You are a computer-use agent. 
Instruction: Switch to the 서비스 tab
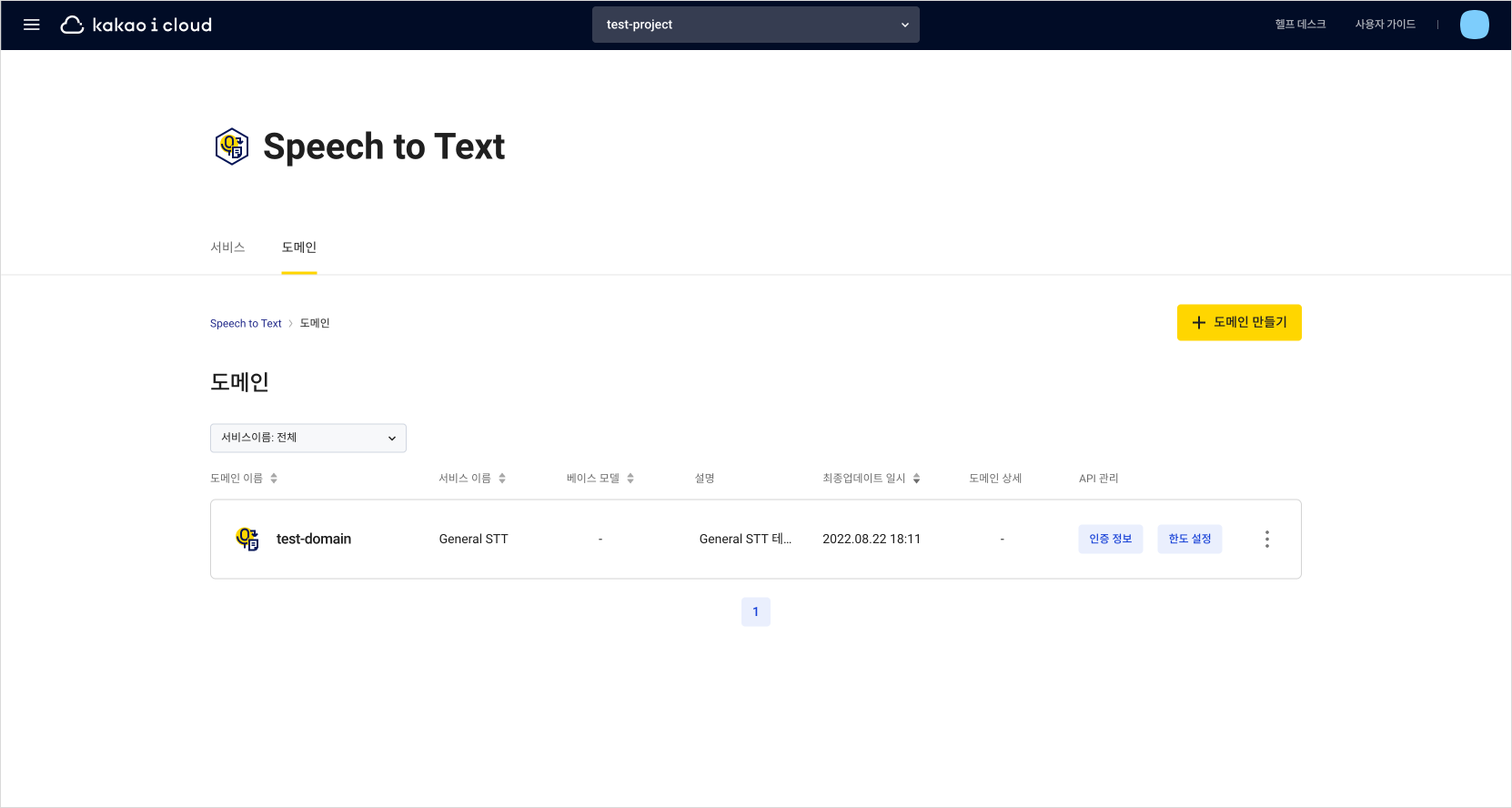pos(227,247)
